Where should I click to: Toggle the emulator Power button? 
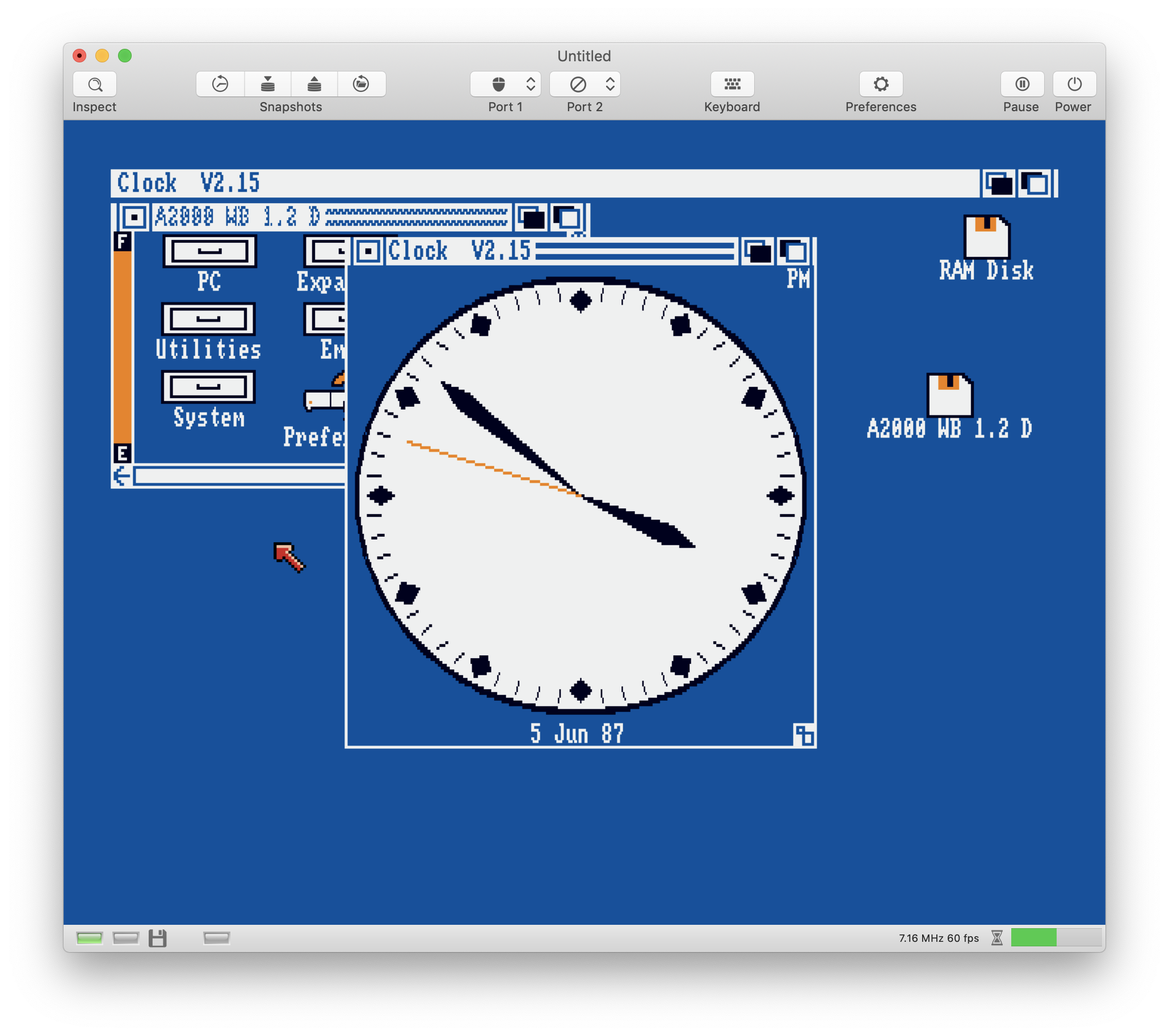tap(1074, 85)
